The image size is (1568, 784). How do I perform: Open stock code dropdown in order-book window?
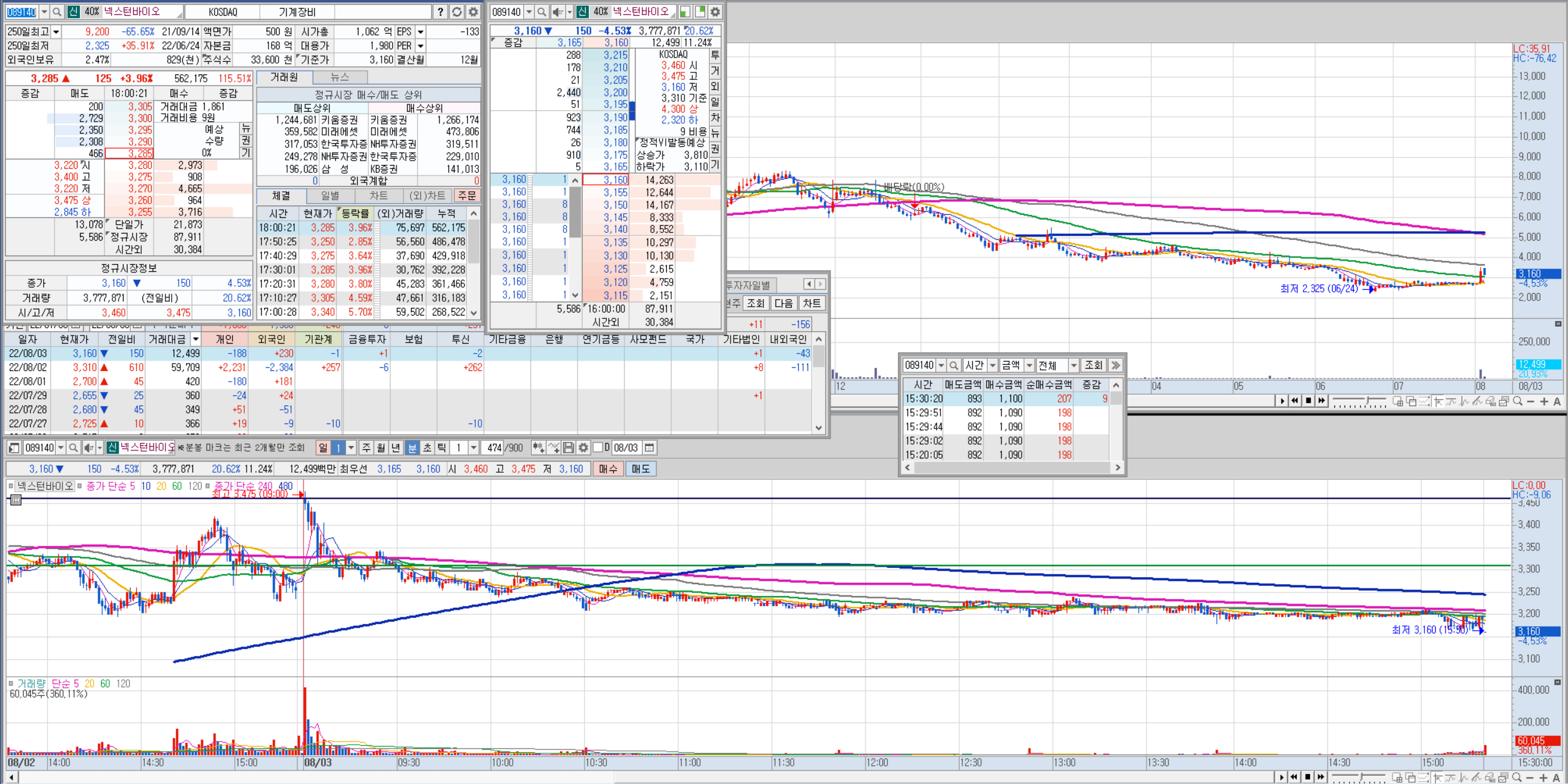tap(529, 12)
